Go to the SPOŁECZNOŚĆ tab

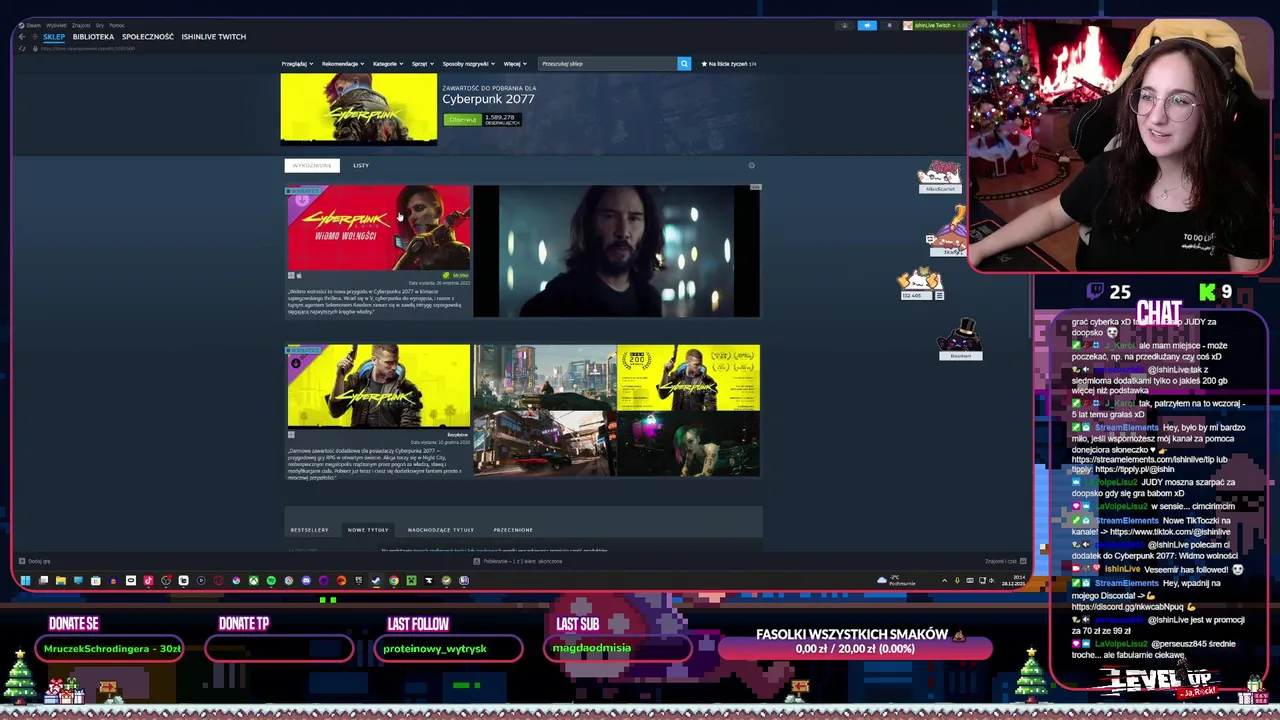pos(148,37)
